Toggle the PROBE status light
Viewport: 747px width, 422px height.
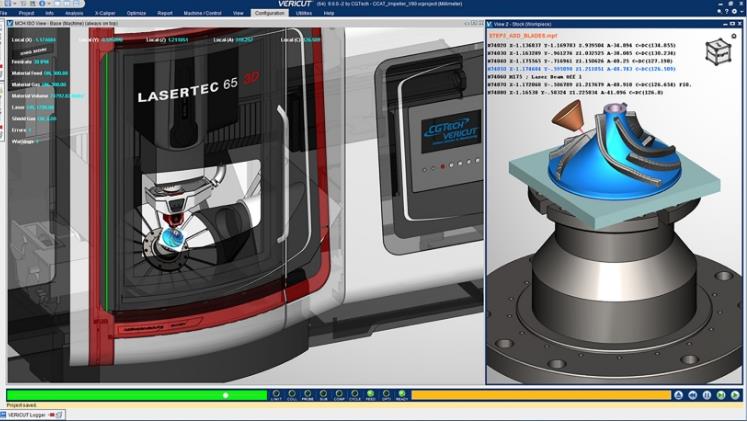[x=308, y=395]
